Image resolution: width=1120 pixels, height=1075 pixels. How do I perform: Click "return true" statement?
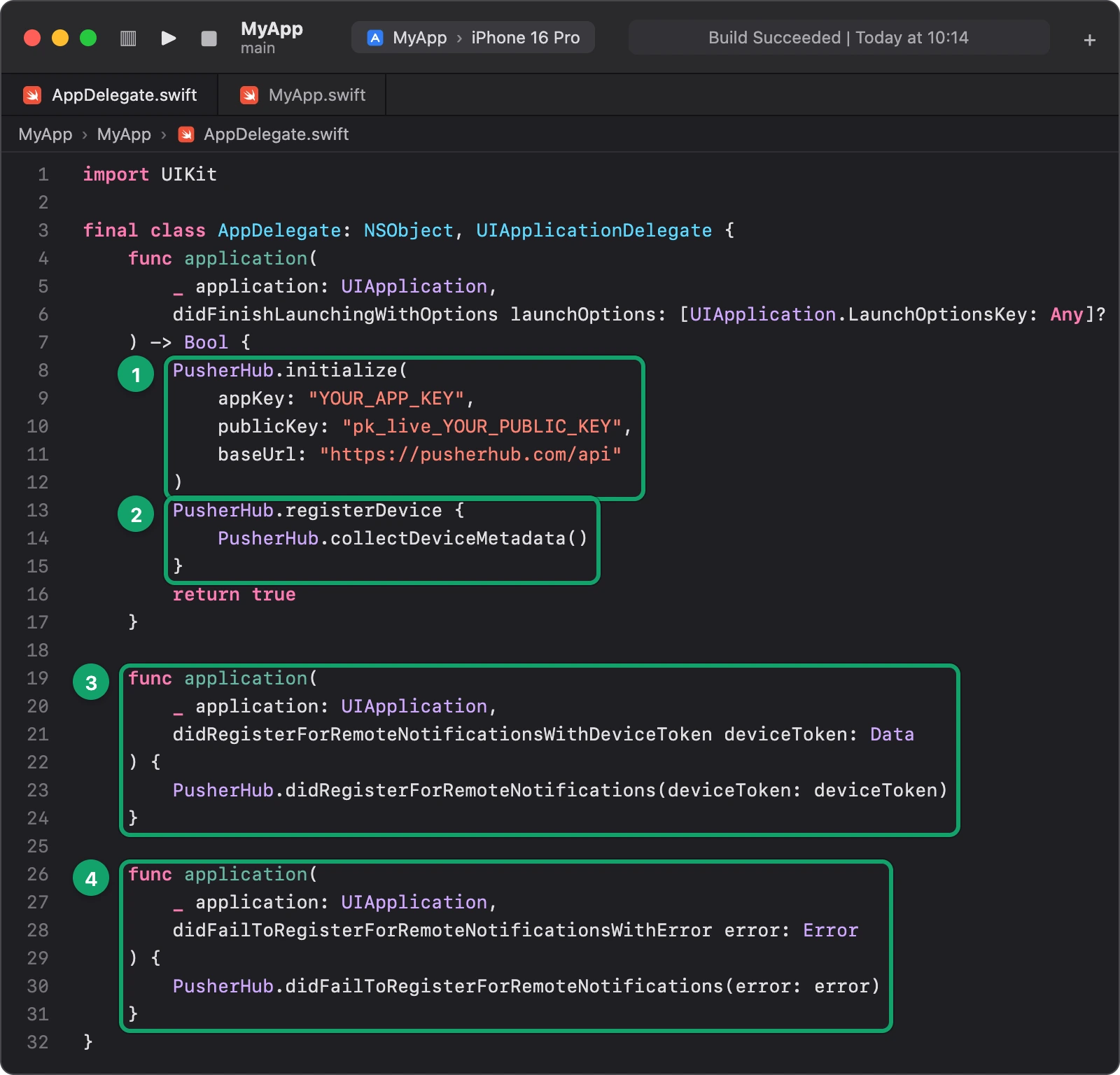234,594
